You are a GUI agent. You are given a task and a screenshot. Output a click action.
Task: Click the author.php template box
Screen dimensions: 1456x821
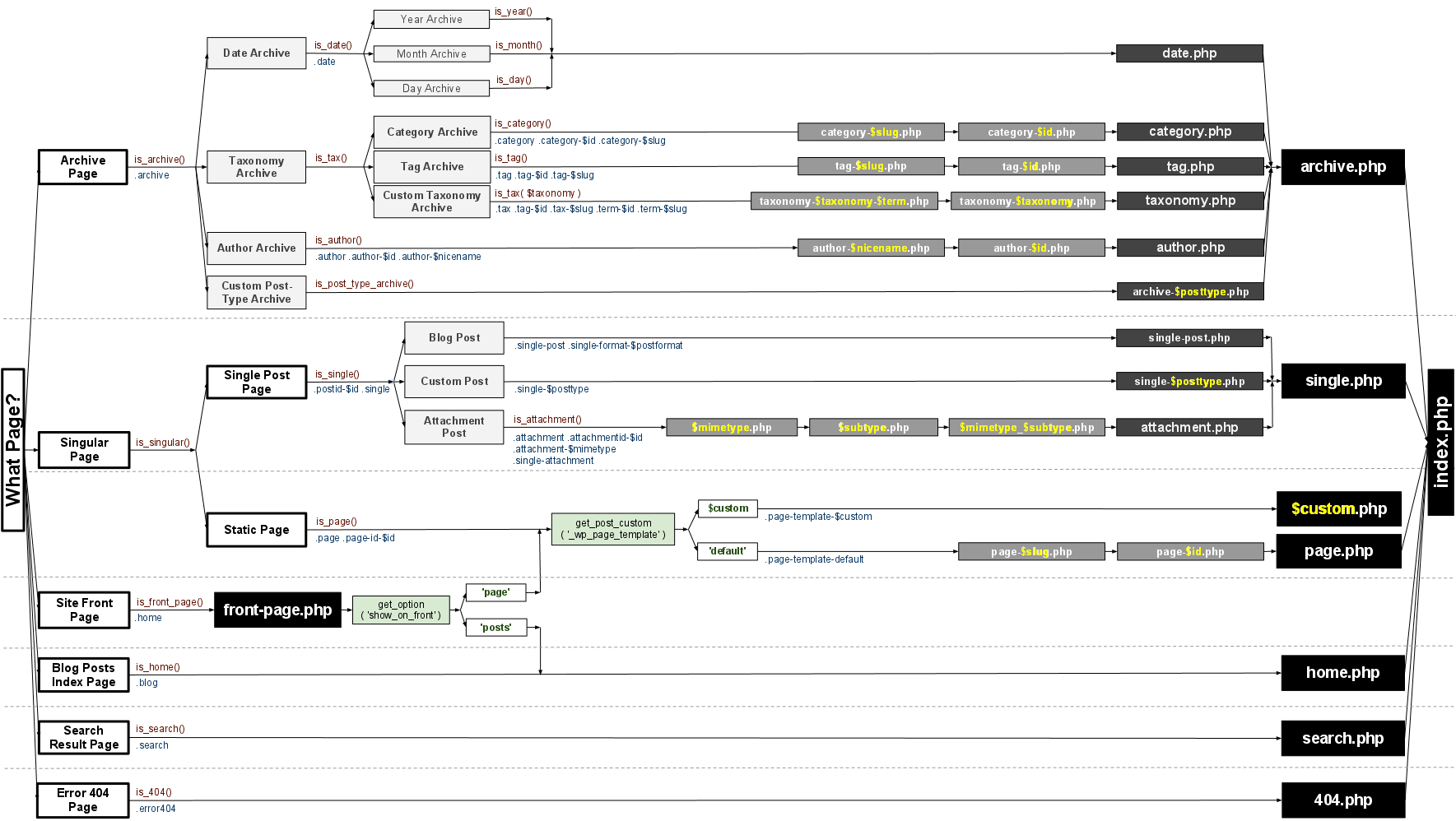click(1190, 248)
